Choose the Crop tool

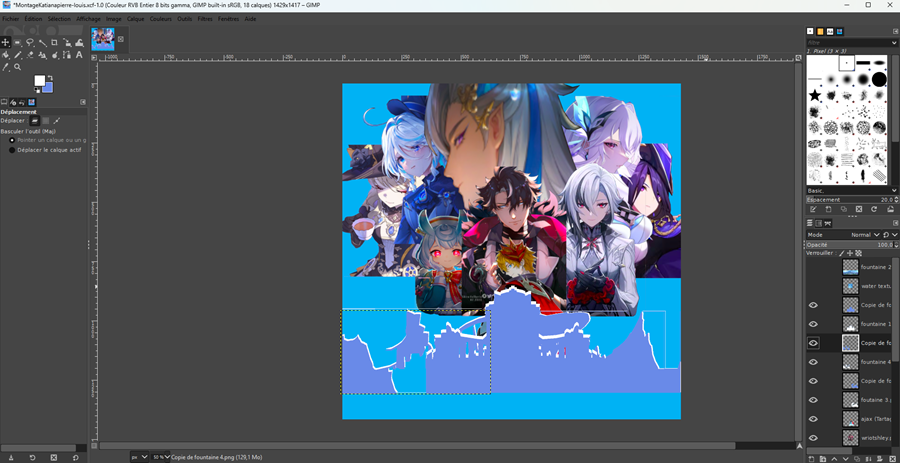pyautogui.click(x=54, y=42)
